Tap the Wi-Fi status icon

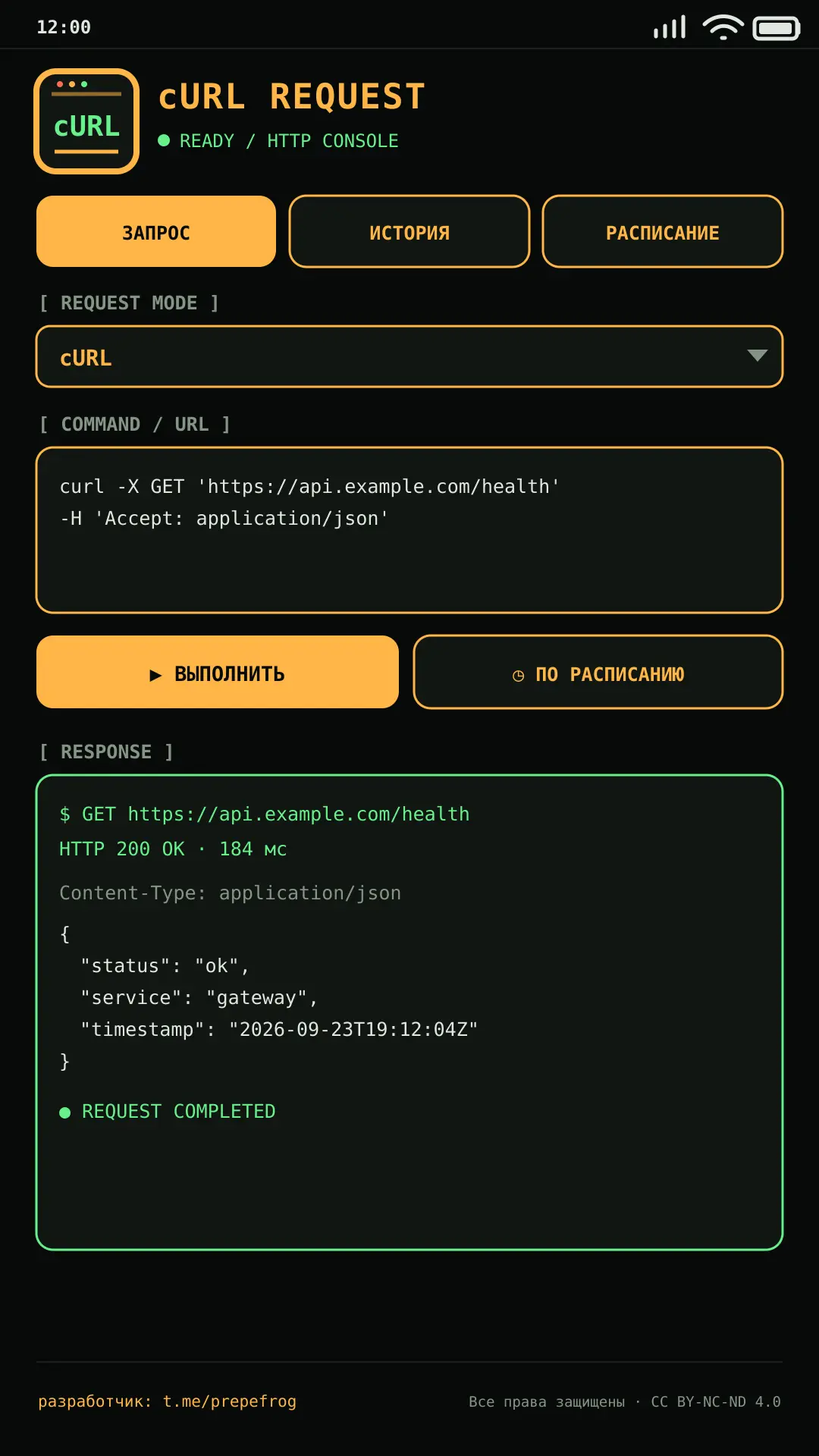[723, 27]
